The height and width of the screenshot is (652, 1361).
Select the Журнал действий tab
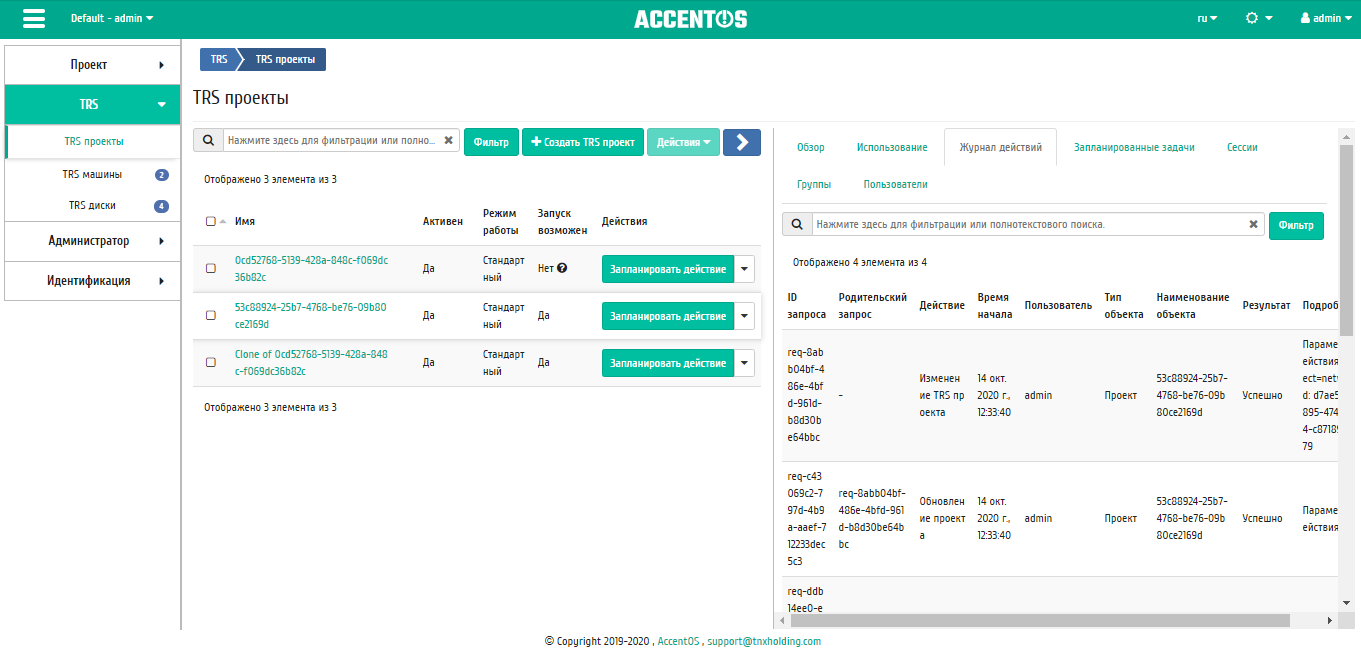[x=1000, y=147]
